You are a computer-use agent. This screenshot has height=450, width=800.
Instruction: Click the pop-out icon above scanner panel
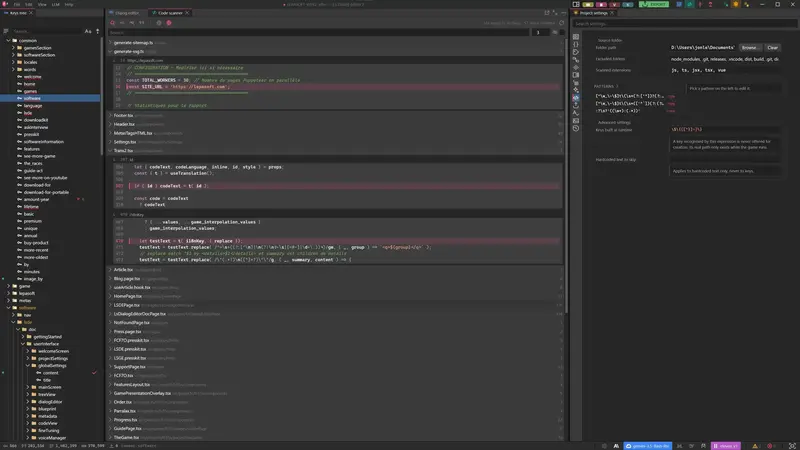tap(547, 13)
